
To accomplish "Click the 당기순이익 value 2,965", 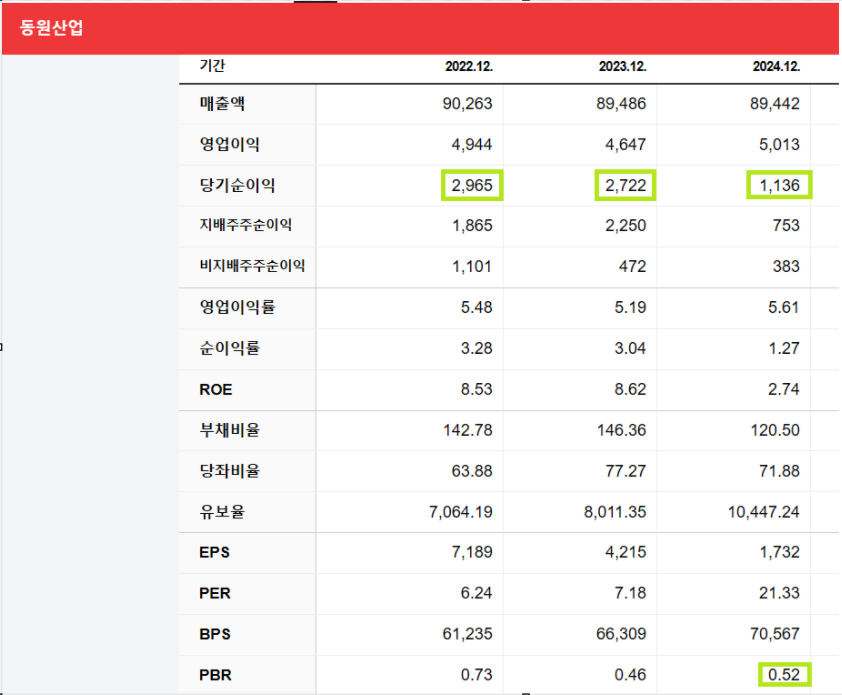I will coord(471,185).
